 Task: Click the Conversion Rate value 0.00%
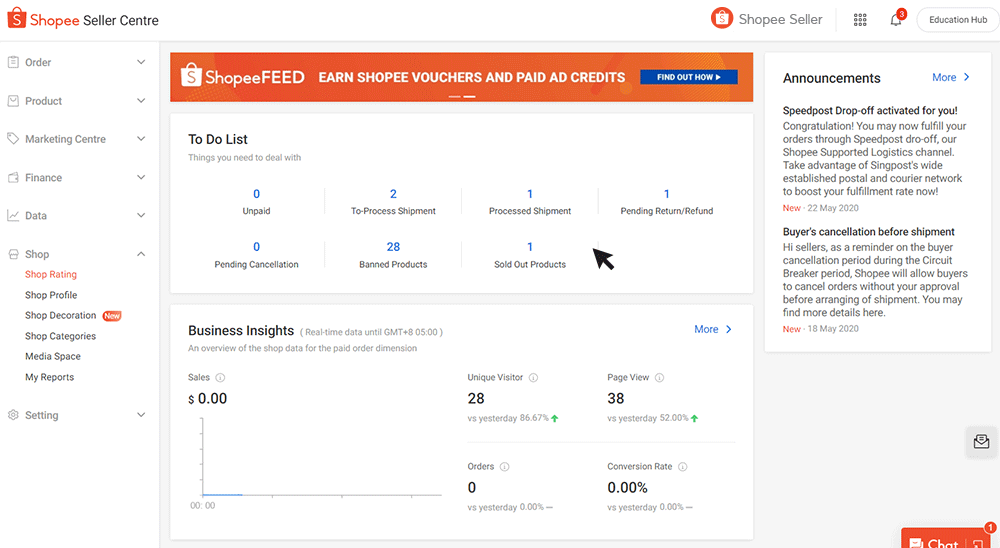(x=628, y=488)
